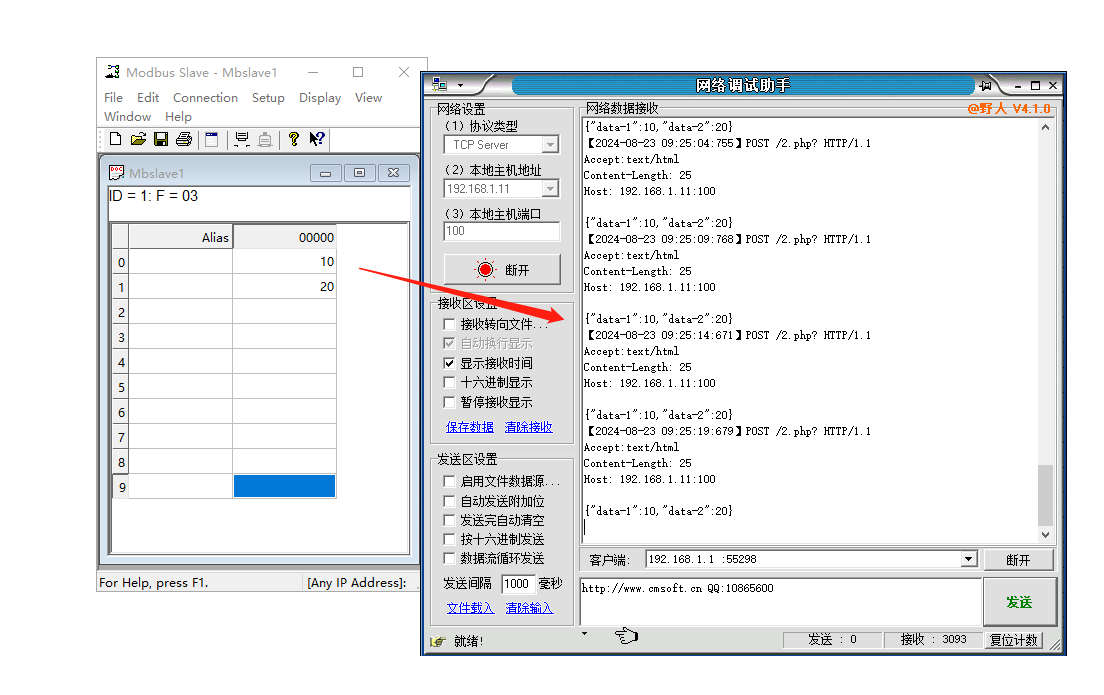Click the receive area scrollbar up arrow
Screen dimensions: 1104x695
point(1046,127)
